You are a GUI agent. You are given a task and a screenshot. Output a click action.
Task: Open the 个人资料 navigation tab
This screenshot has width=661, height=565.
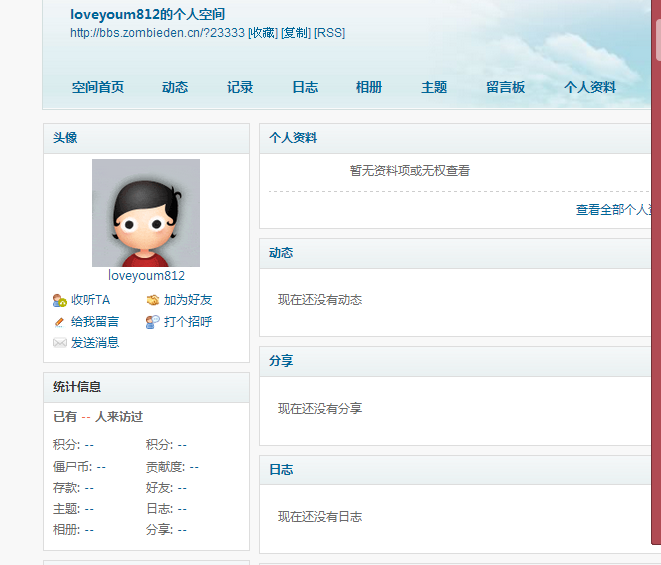(590, 87)
